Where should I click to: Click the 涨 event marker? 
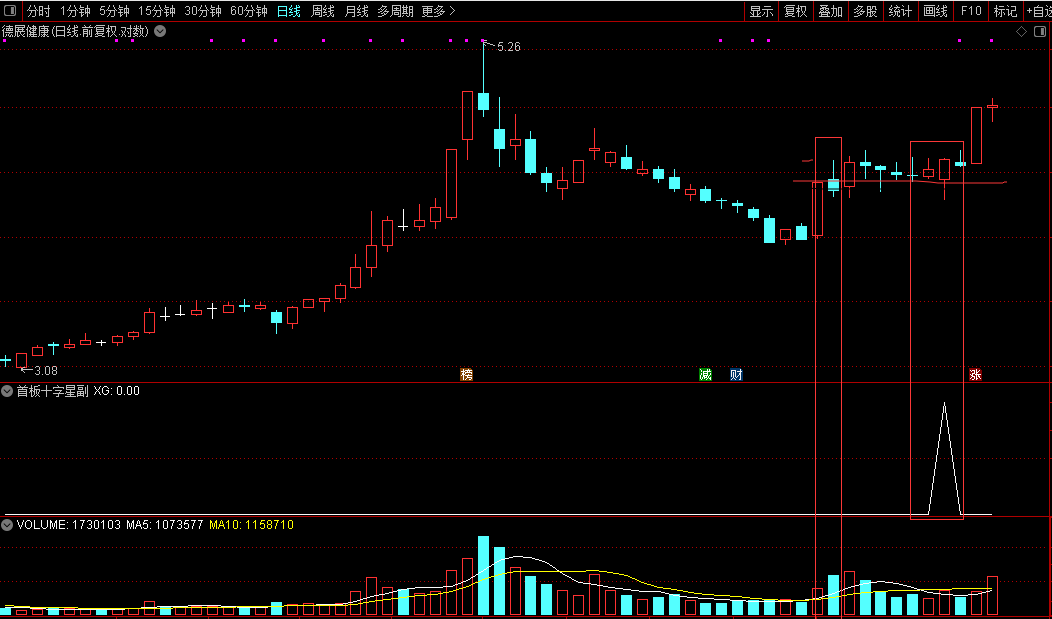click(x=976, y=374)
